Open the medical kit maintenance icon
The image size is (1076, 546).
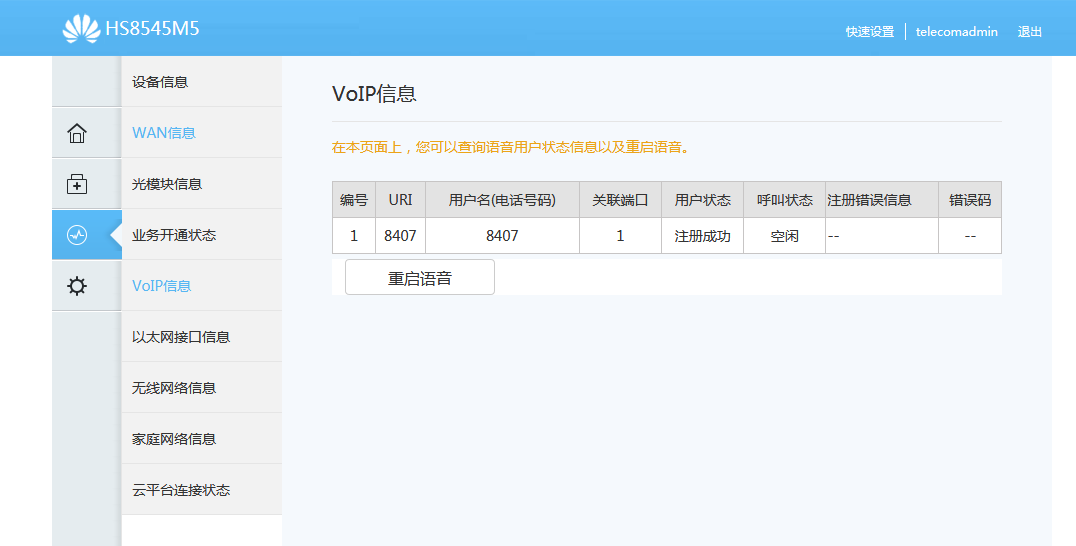[77, 184]
